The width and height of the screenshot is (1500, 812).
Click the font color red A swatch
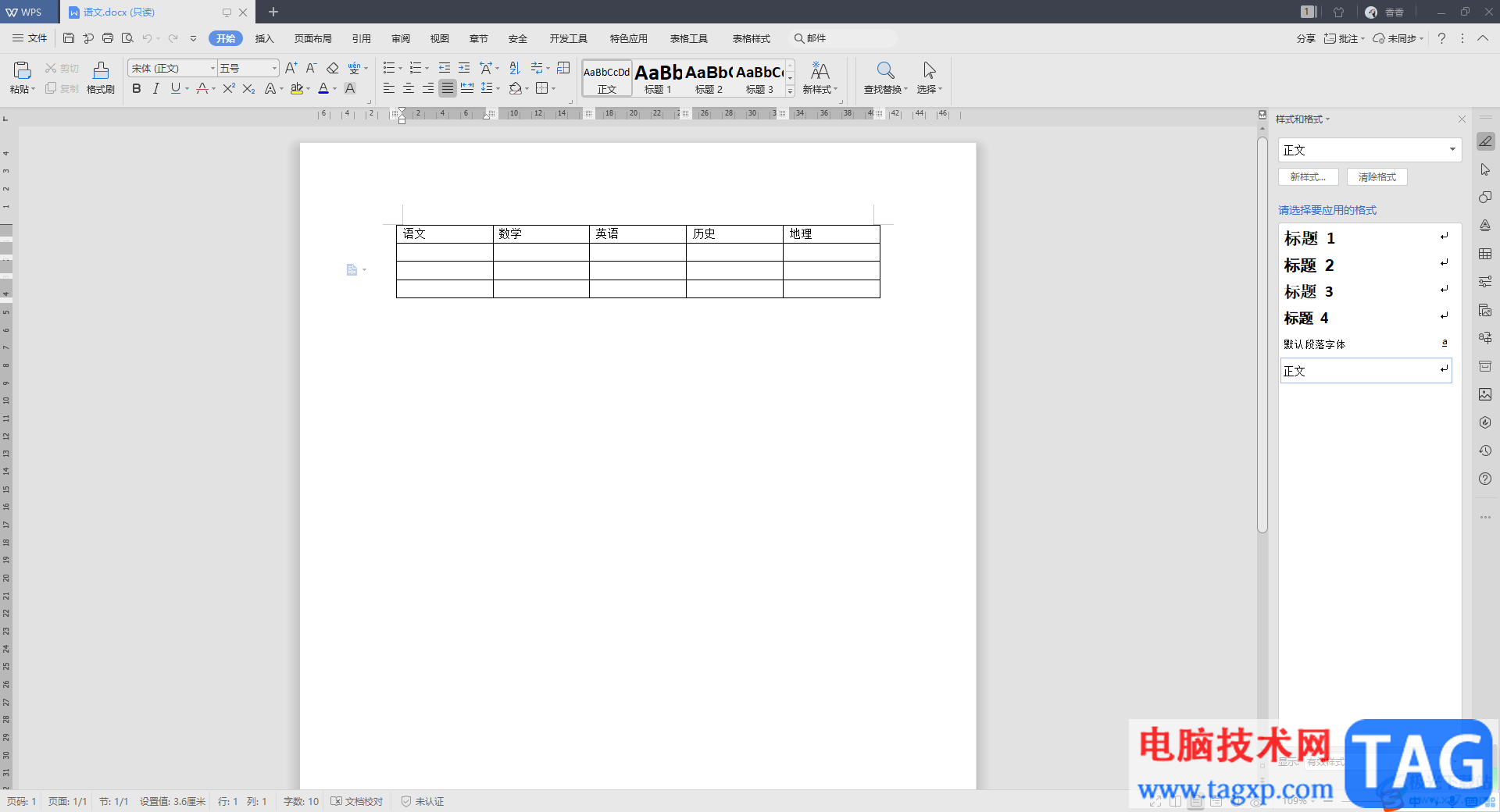tap(323, 88)
